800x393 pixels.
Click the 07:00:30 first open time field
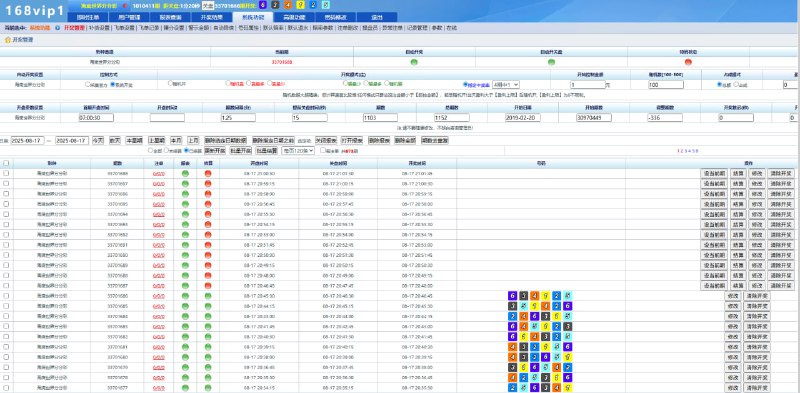click(x=96, y=118)
